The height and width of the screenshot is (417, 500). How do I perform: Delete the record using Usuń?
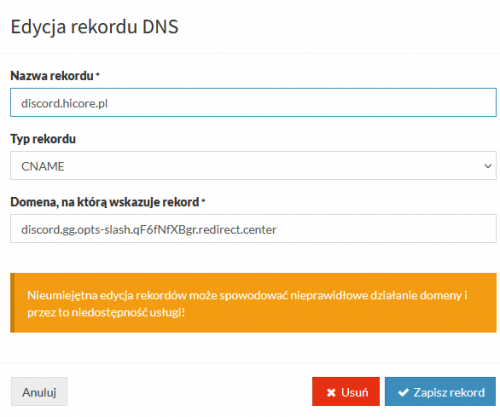tap(346, 392)
